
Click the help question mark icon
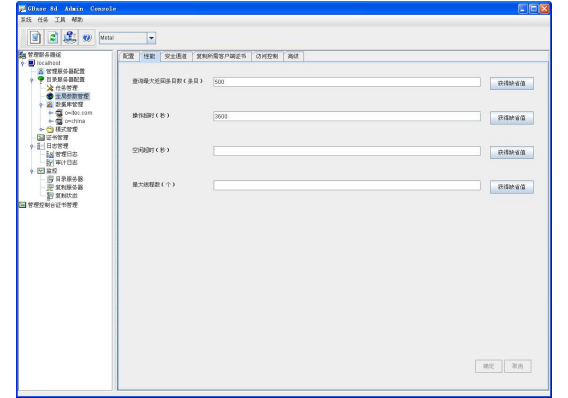pyautogui.click(x=87, y=37)
